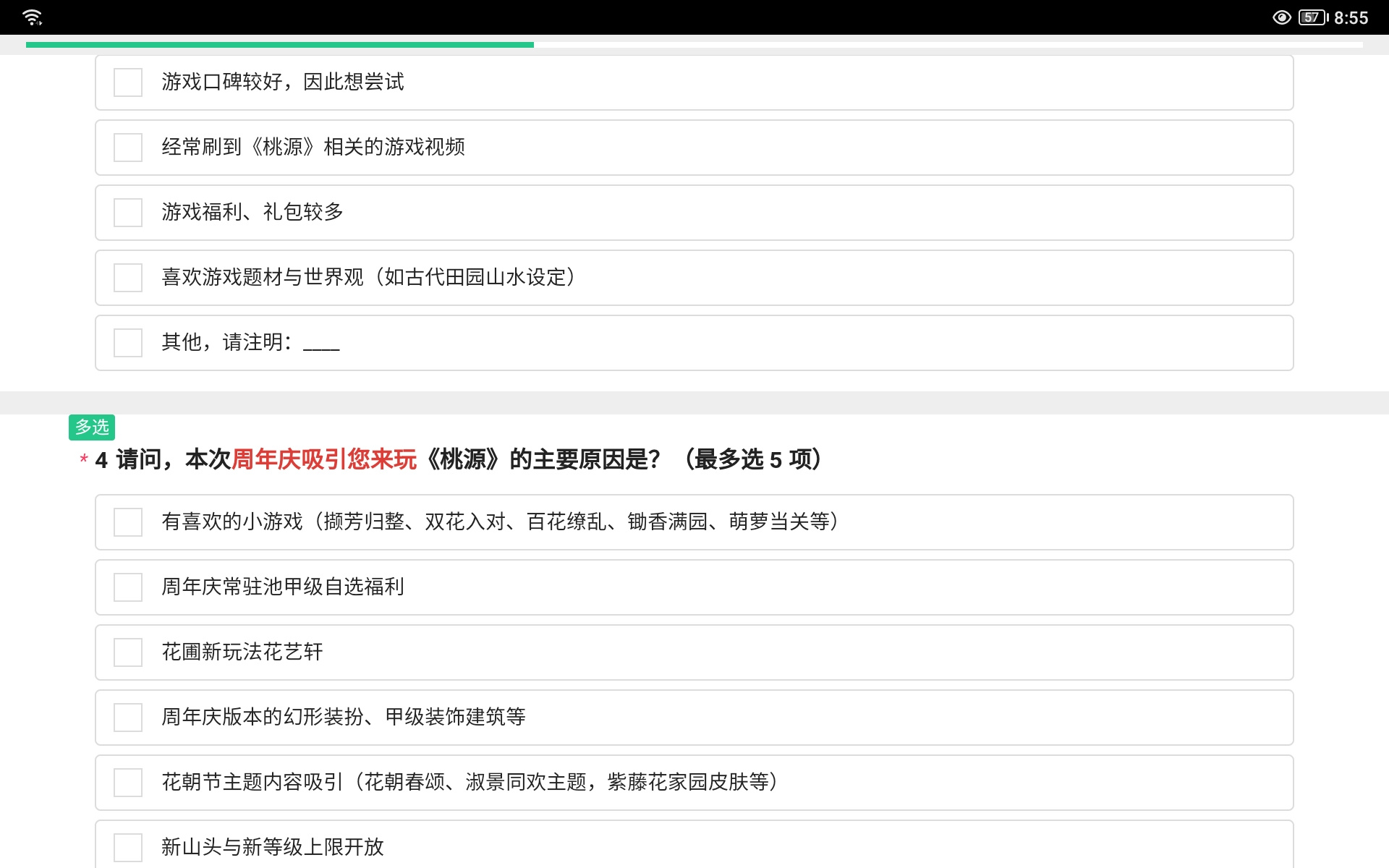Click the option text 有喜欢的小游戏

coord(501,522)
